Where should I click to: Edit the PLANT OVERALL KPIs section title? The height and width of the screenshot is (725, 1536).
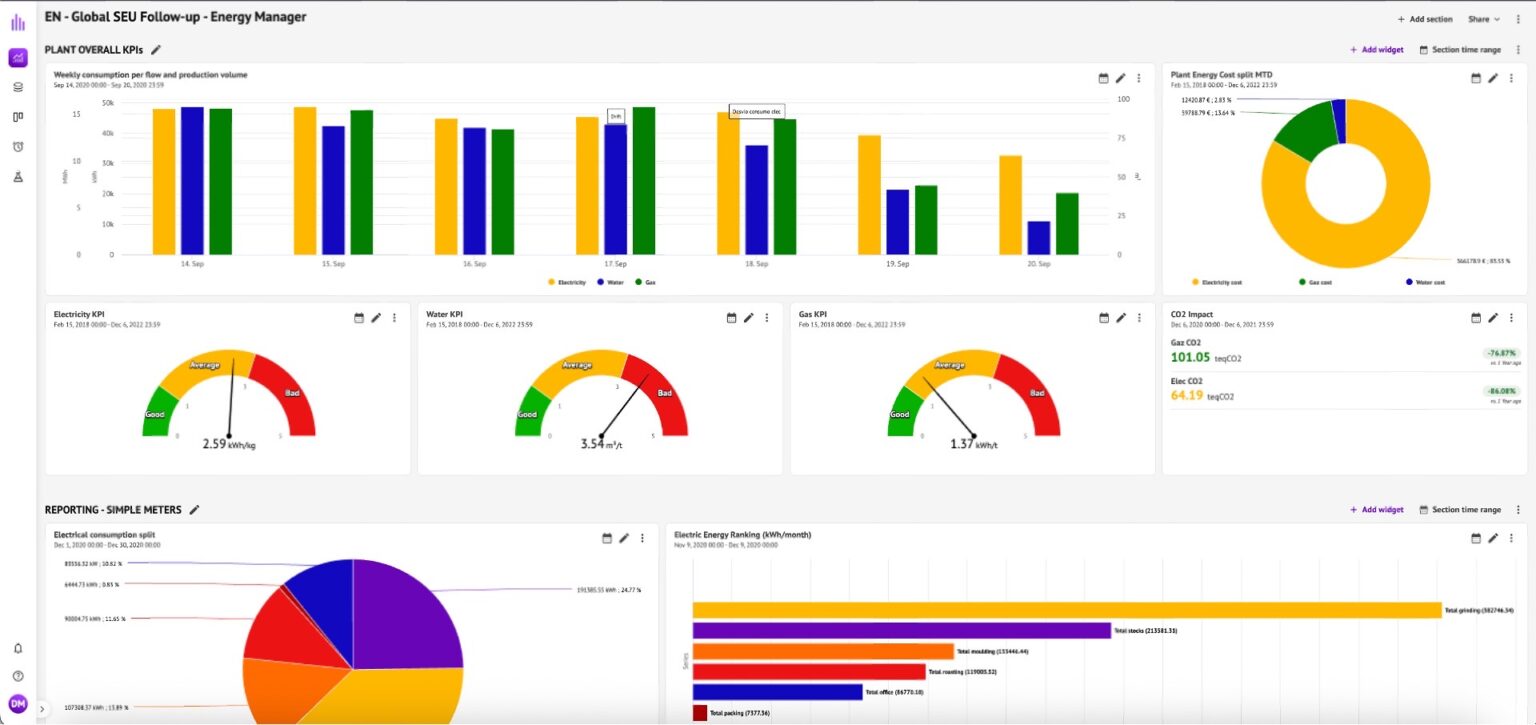pyautogui.click(x=156, y=49)
